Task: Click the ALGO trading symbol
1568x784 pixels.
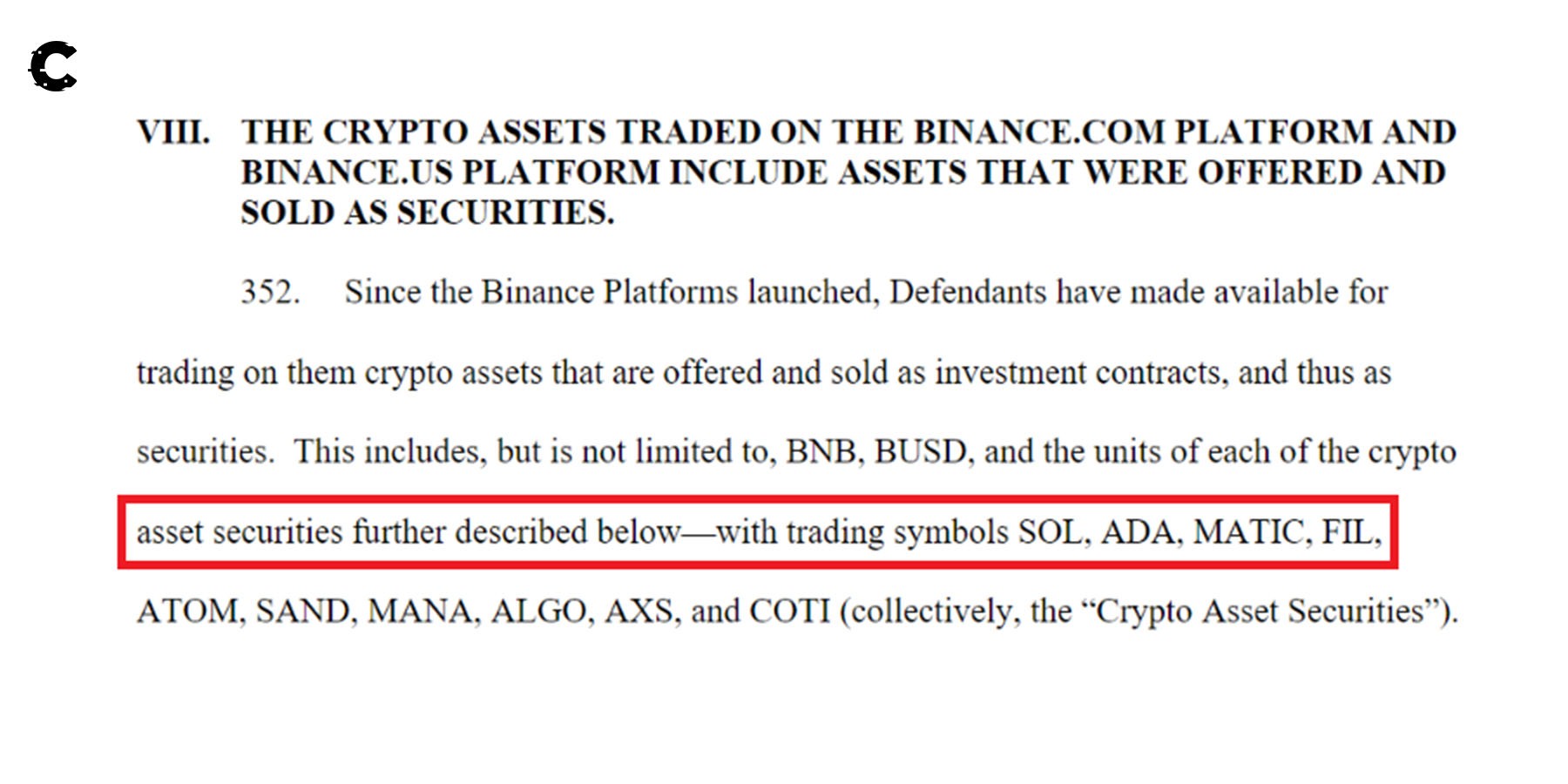Action: point(538,612)
